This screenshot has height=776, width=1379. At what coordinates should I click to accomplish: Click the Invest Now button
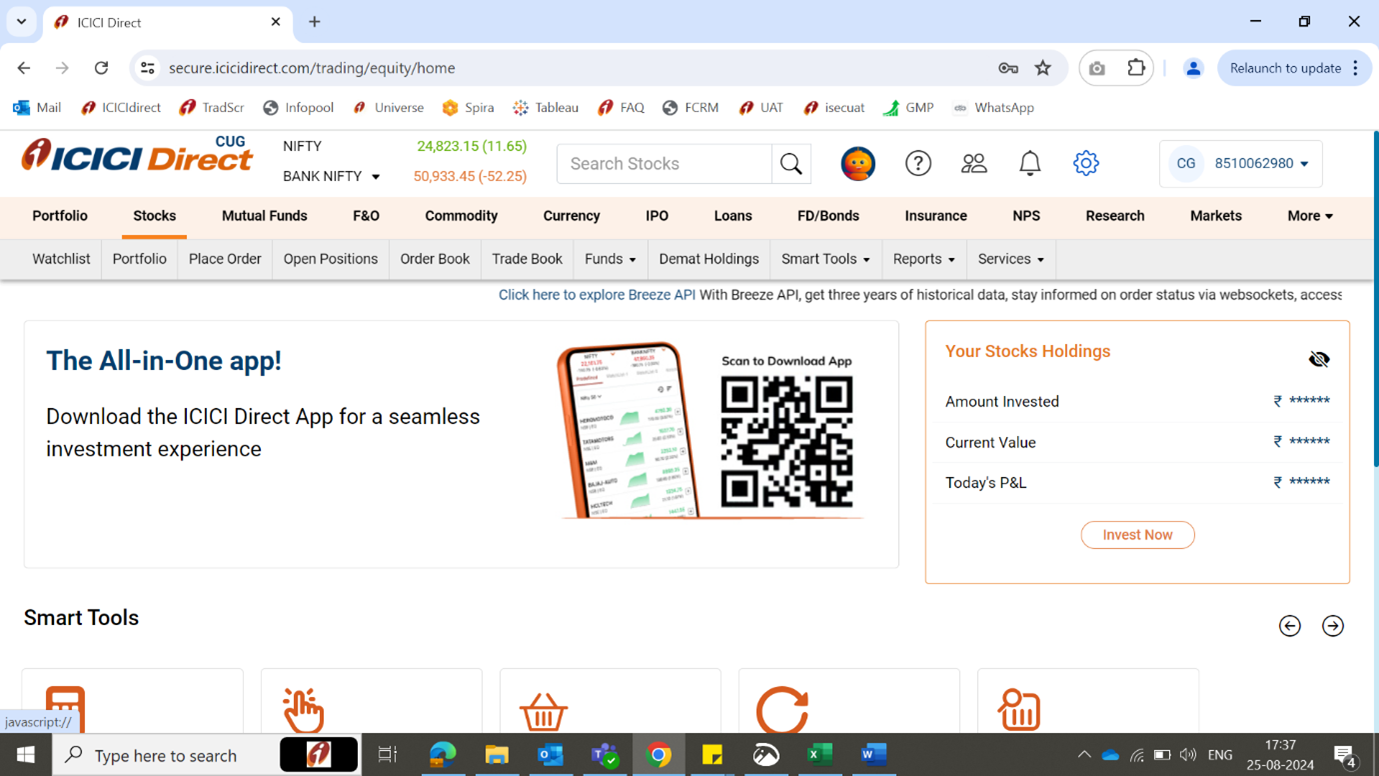(1137, 535)
